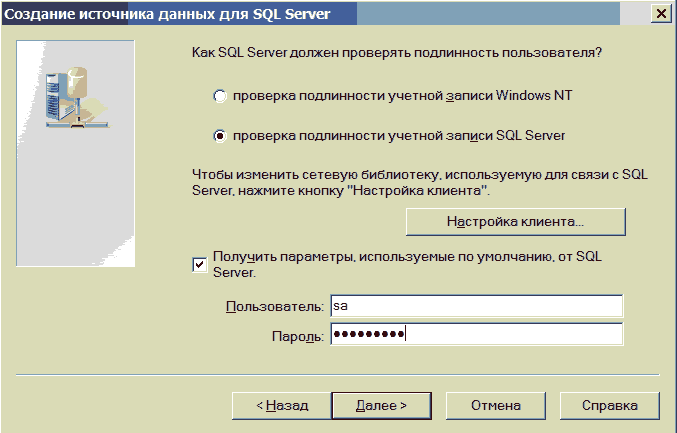Screen dimensions: 677x433
Task: Open help via the "Справка" button
Action: (x=609, y=406)
